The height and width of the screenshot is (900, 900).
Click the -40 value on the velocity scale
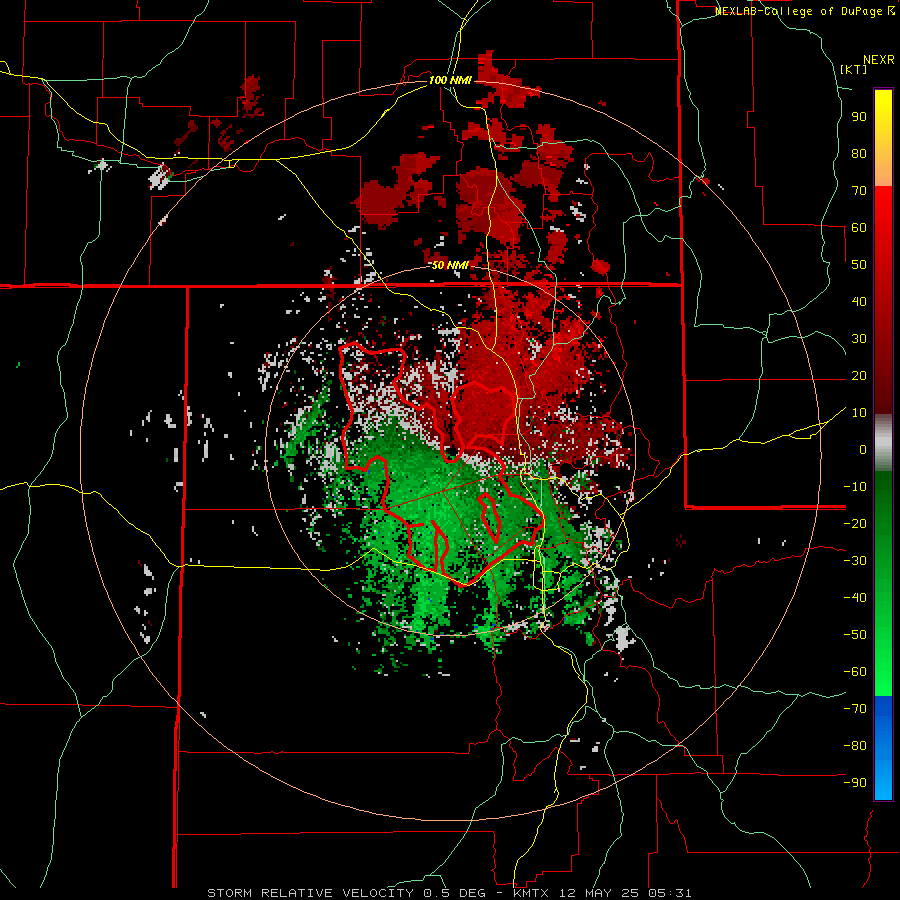pos(855,598)
